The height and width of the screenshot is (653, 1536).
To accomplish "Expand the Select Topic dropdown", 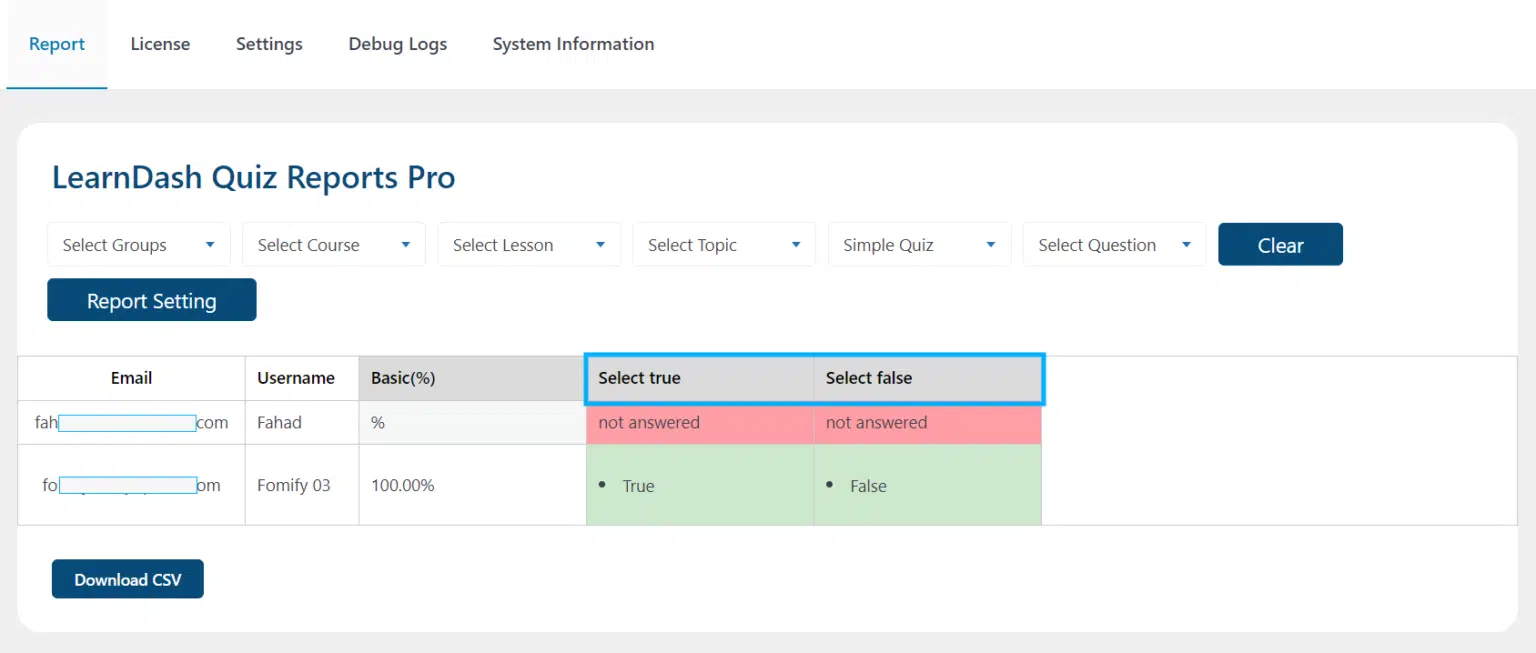I will pos(724,245).
